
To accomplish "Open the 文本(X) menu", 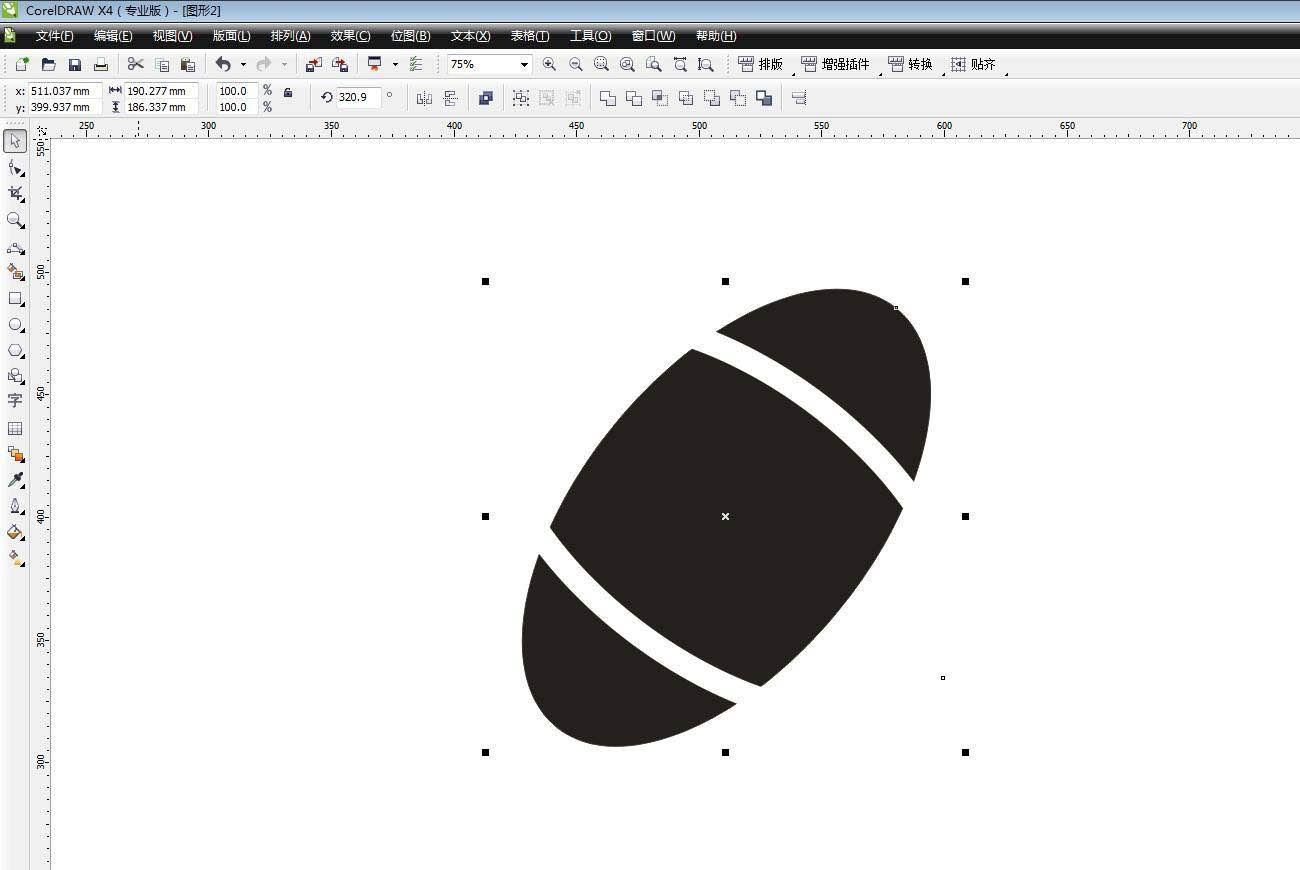I will [470, 36].
